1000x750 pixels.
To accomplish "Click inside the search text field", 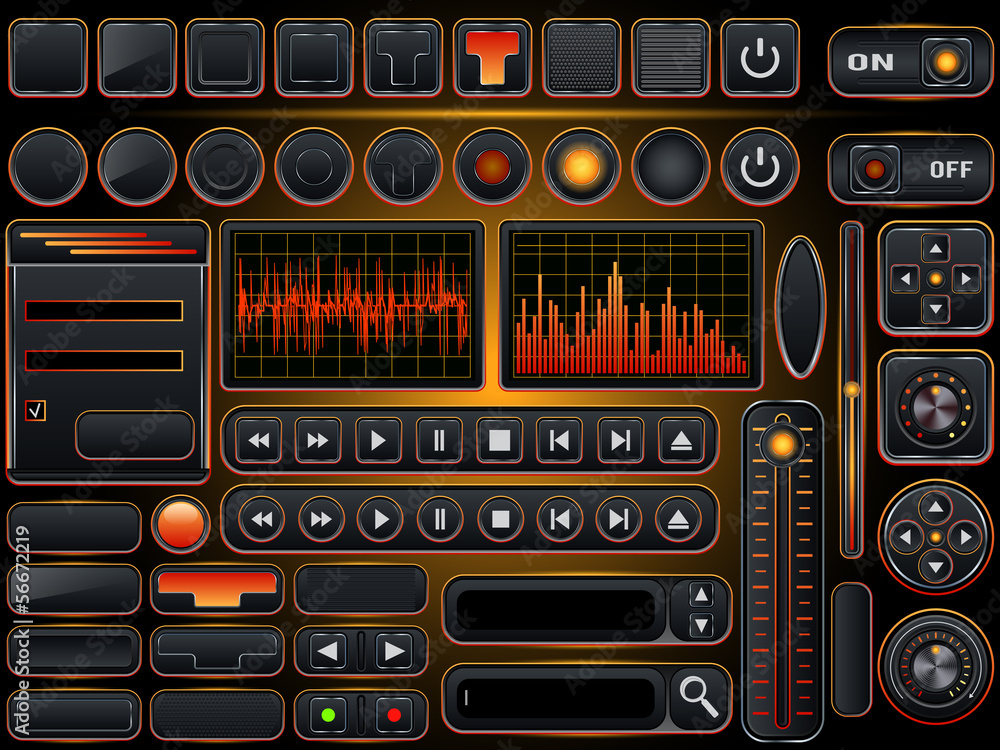I will tap(555, 697).
